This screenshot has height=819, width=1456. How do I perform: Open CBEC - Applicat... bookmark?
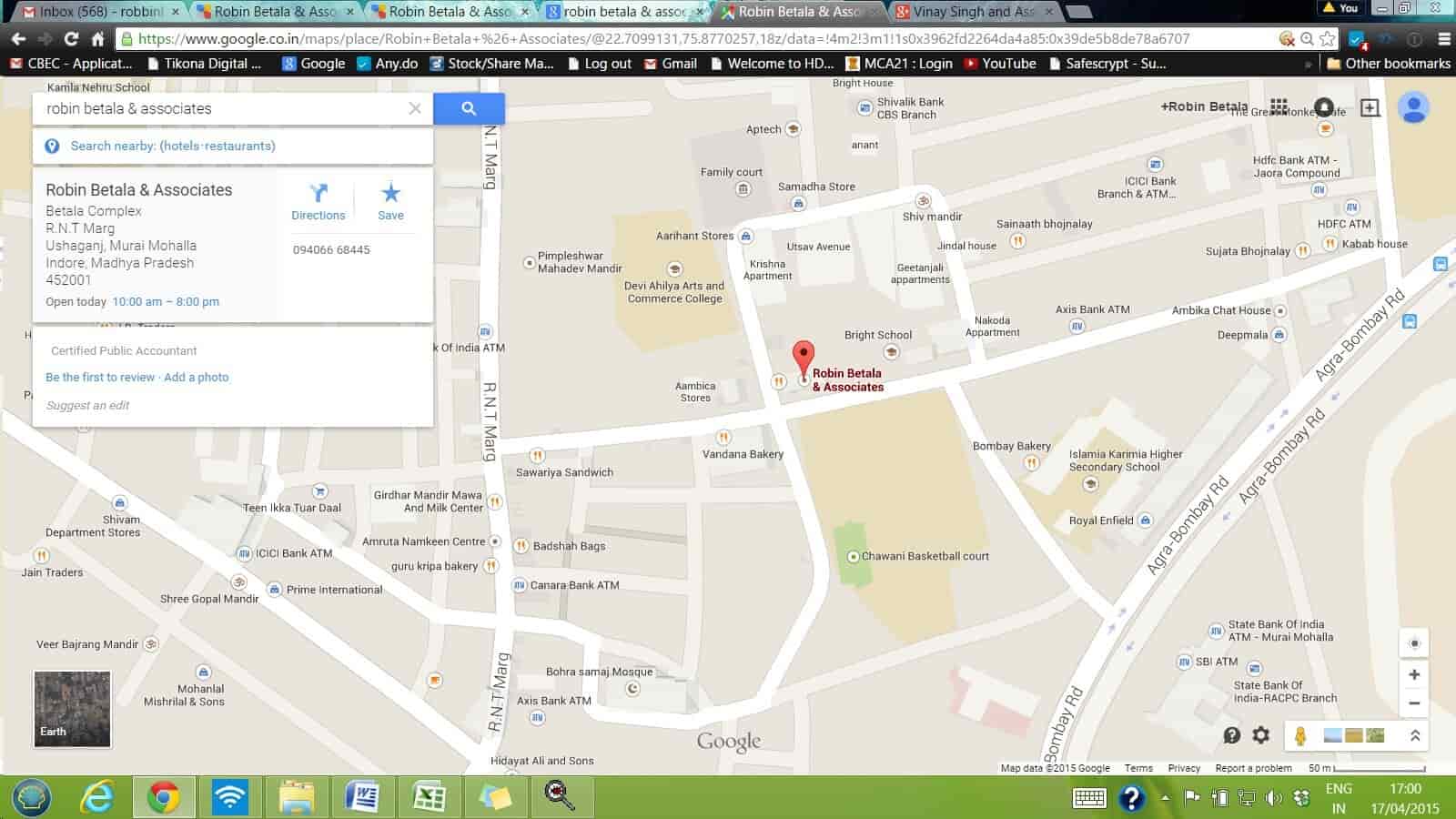[x=71, y=64]
